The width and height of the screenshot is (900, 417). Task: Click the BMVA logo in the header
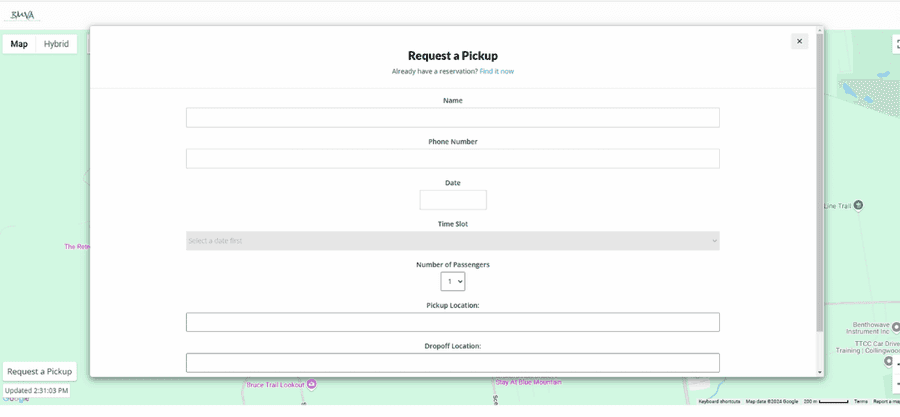(22, 15)
